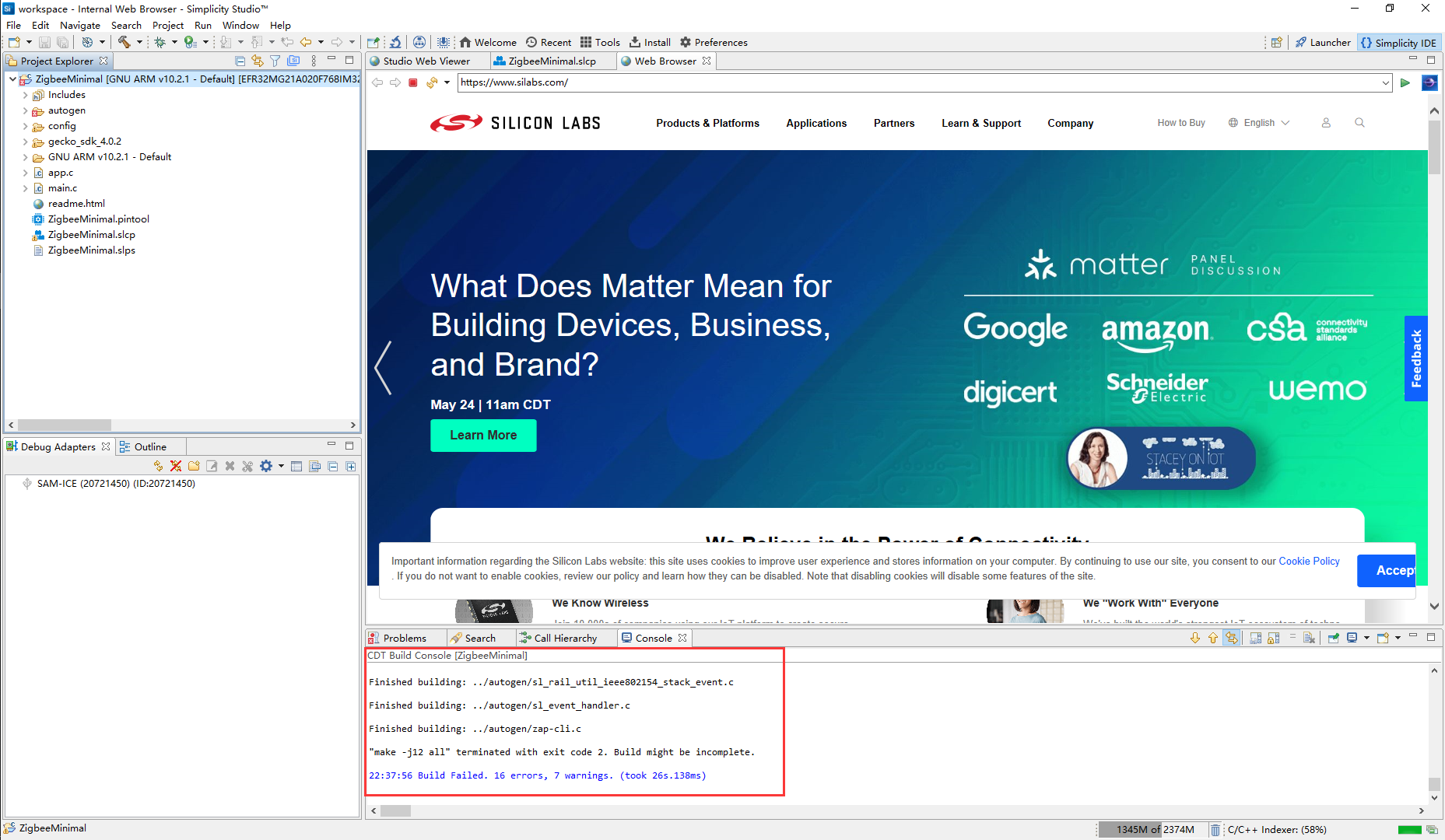Expand the config folder

click(x=26, y=126)
